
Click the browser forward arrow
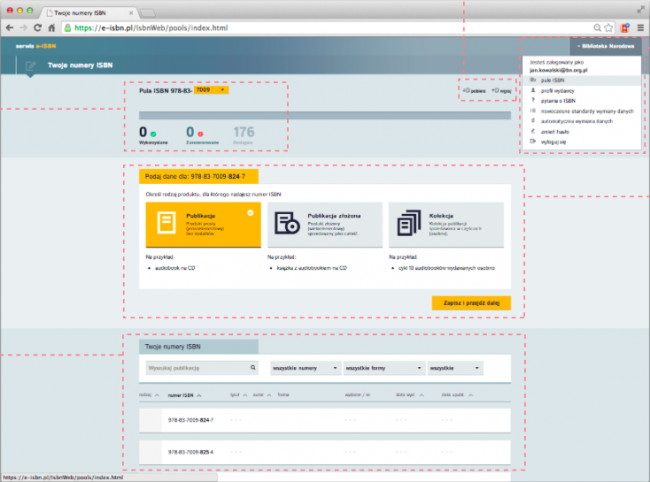(24, 28)
